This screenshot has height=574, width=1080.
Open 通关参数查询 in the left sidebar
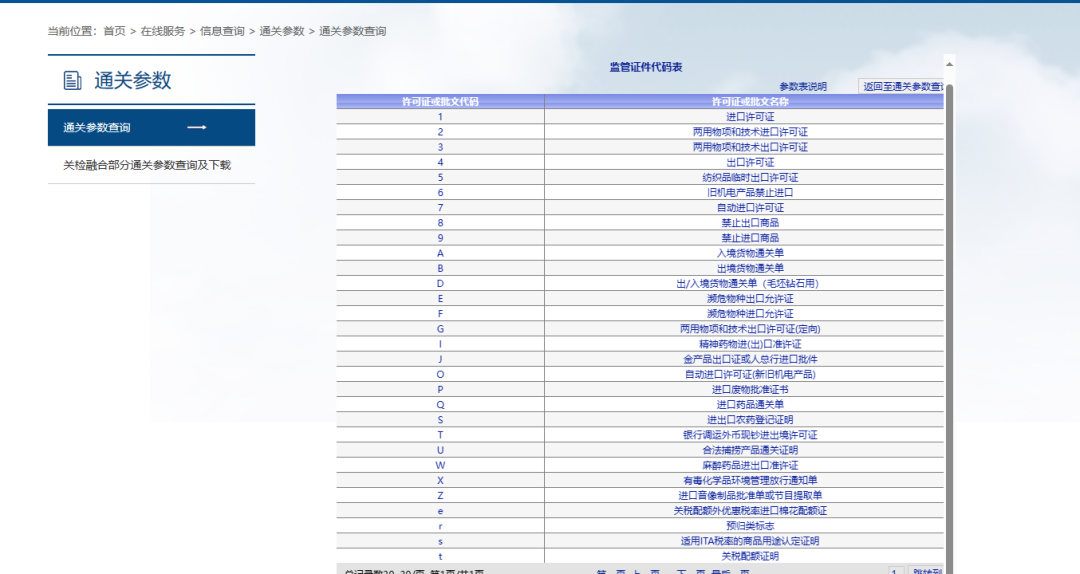[x=97, y=127]
